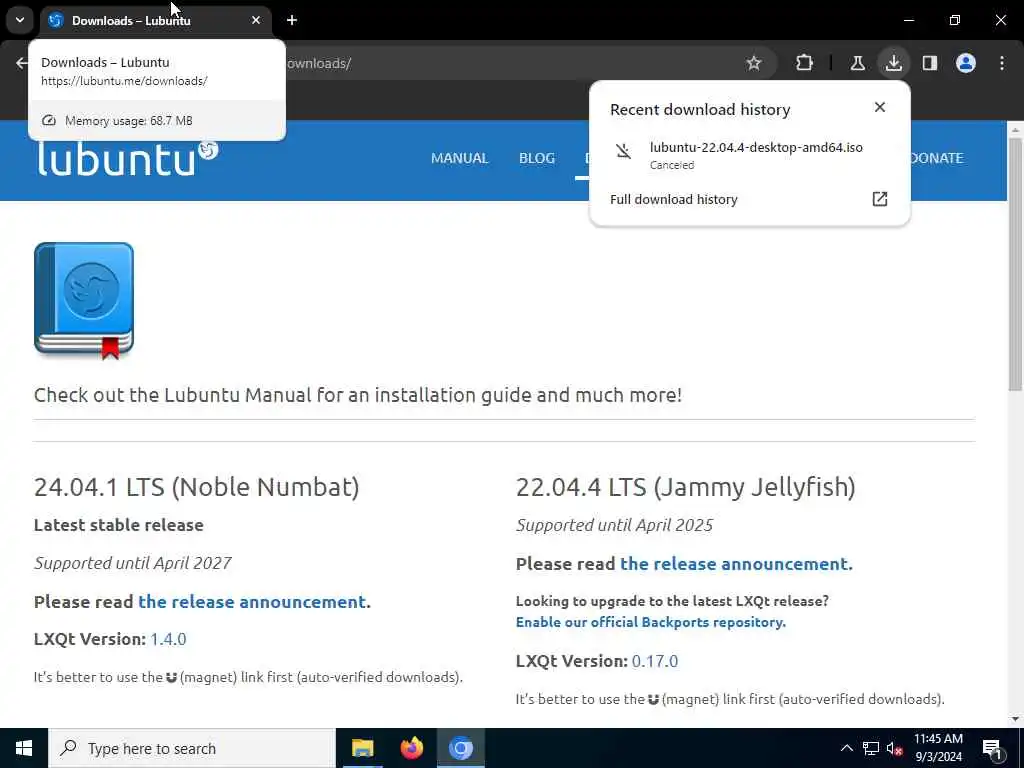
Task: Open the notification center icon
Action: click(993, 749)
